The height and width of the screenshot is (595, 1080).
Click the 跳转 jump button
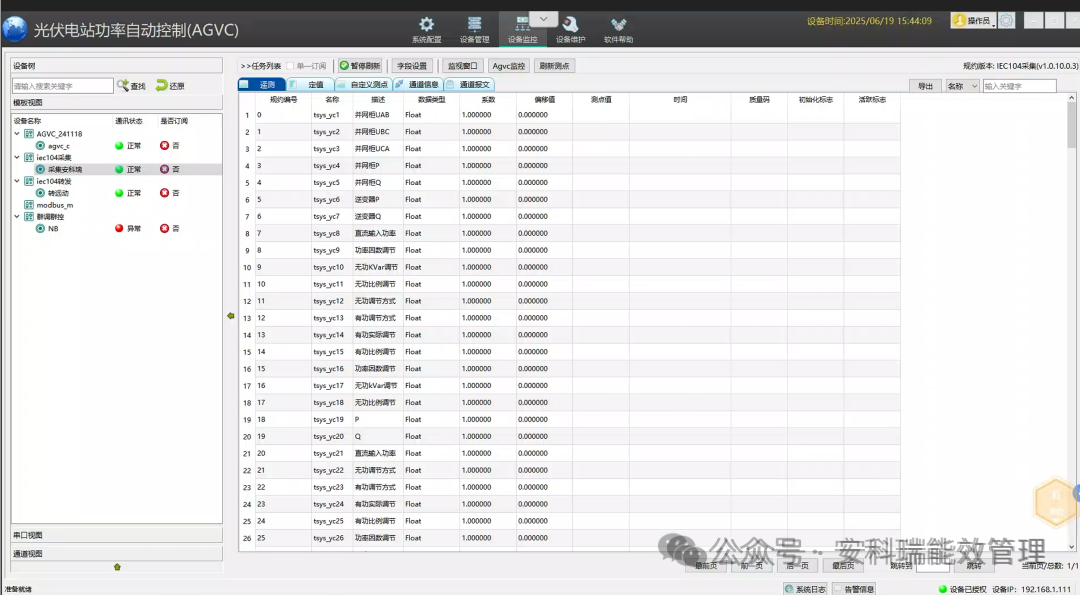[x=973, y=565]
